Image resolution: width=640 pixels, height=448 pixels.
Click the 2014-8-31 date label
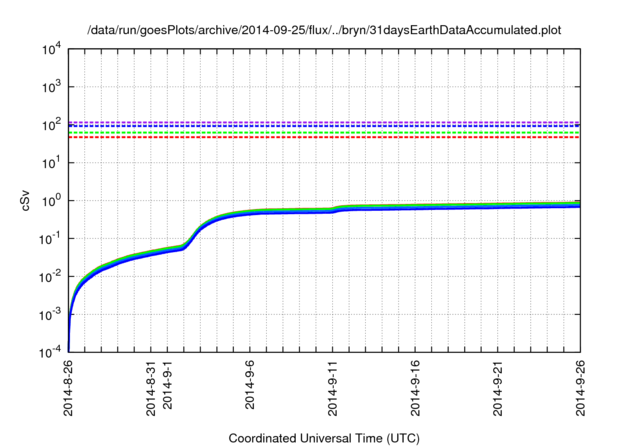click(x=151, y=388)
